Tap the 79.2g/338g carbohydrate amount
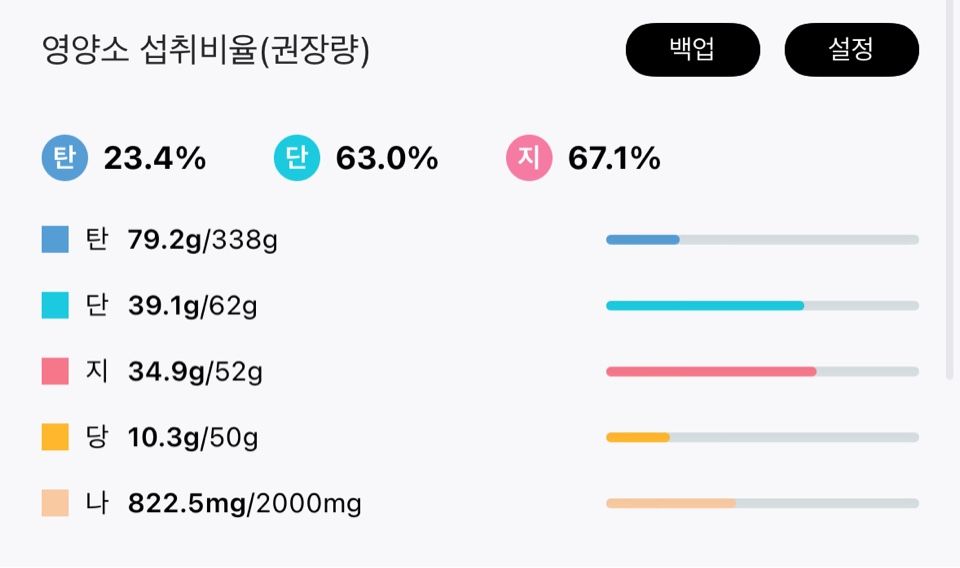This screenshot has width=960, height=568. point(203,240)
